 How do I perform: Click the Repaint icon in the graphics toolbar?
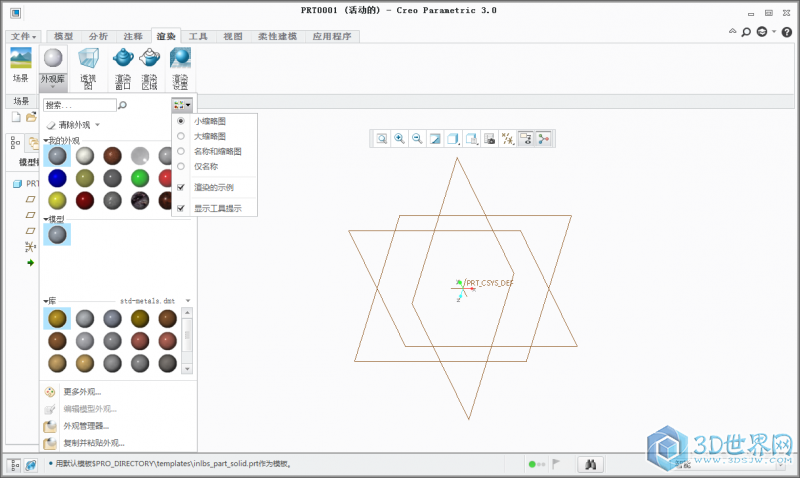pos(435,139)
